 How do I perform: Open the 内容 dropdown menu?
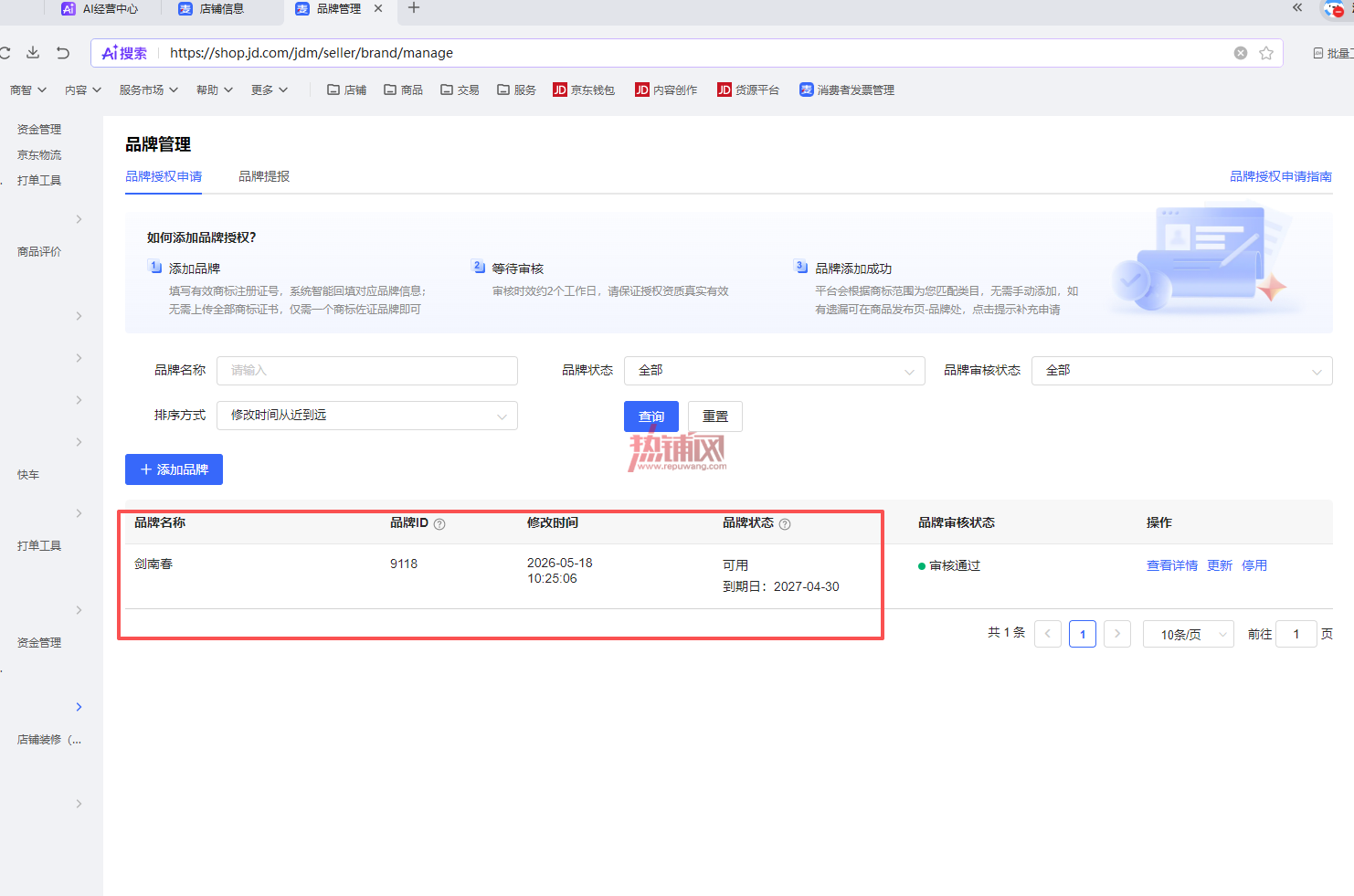coord(83,90)
